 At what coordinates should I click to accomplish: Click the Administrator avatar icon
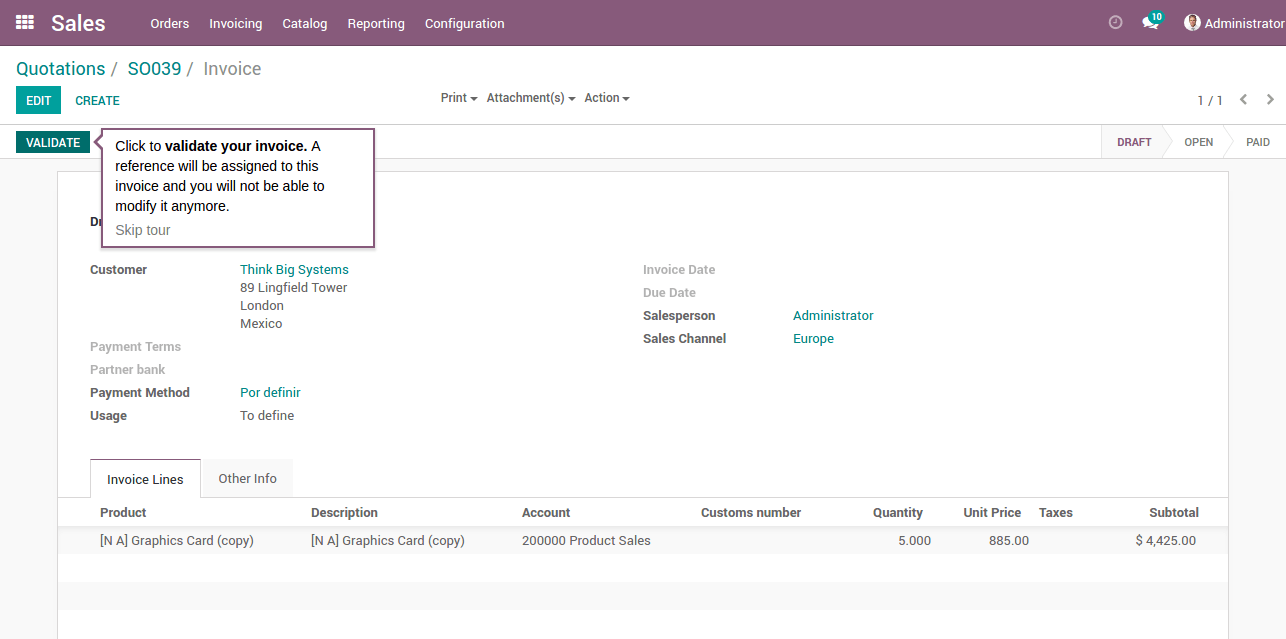[x=1192, y=22]
